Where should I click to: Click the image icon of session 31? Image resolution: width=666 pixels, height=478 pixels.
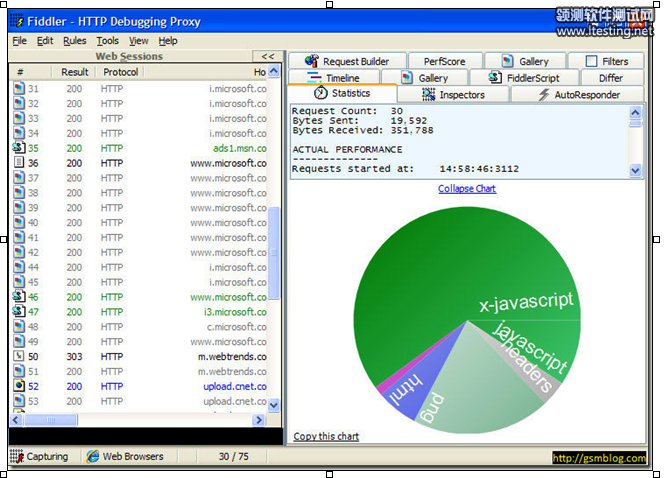point(19,89)
